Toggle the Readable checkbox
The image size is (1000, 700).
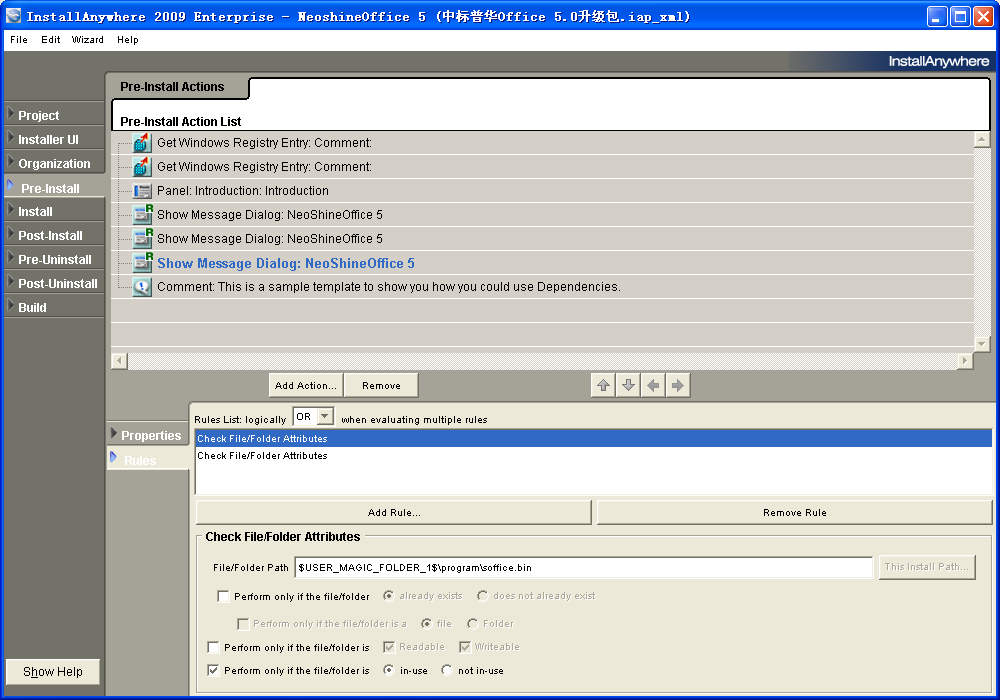389,647
